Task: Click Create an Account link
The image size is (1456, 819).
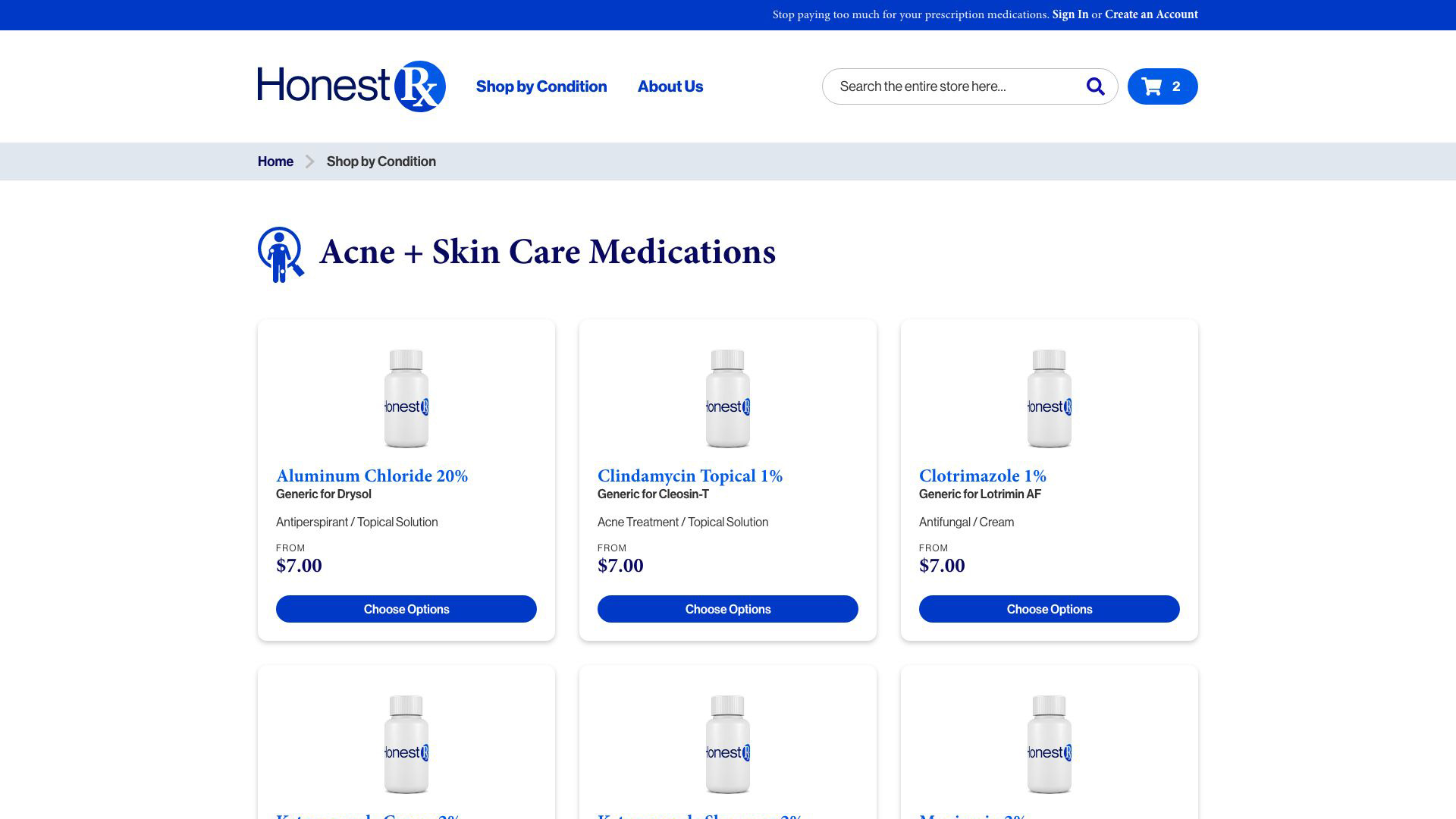Action: coord(1151,14)
